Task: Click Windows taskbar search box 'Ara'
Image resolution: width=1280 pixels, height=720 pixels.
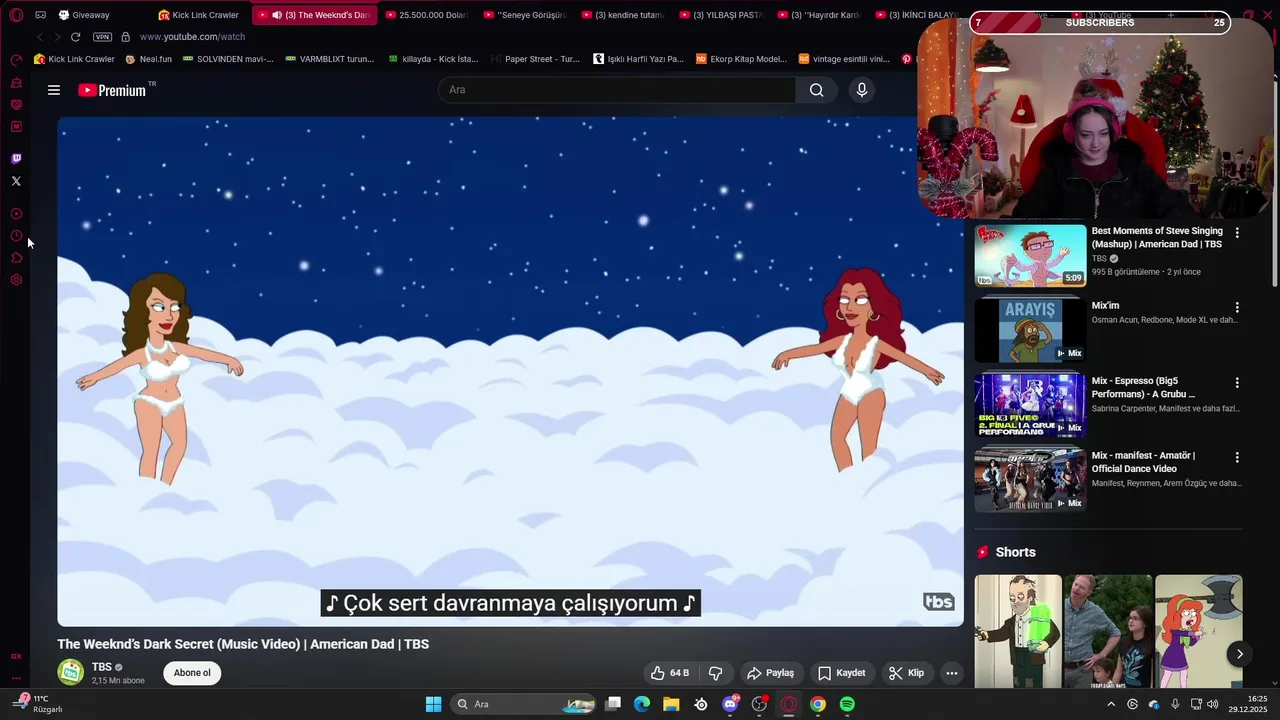Action: click(524, 704)
